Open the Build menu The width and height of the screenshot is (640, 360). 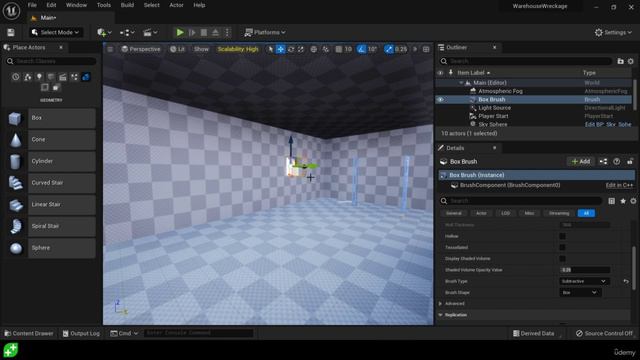pyautogui.click(x=127, y=5)
